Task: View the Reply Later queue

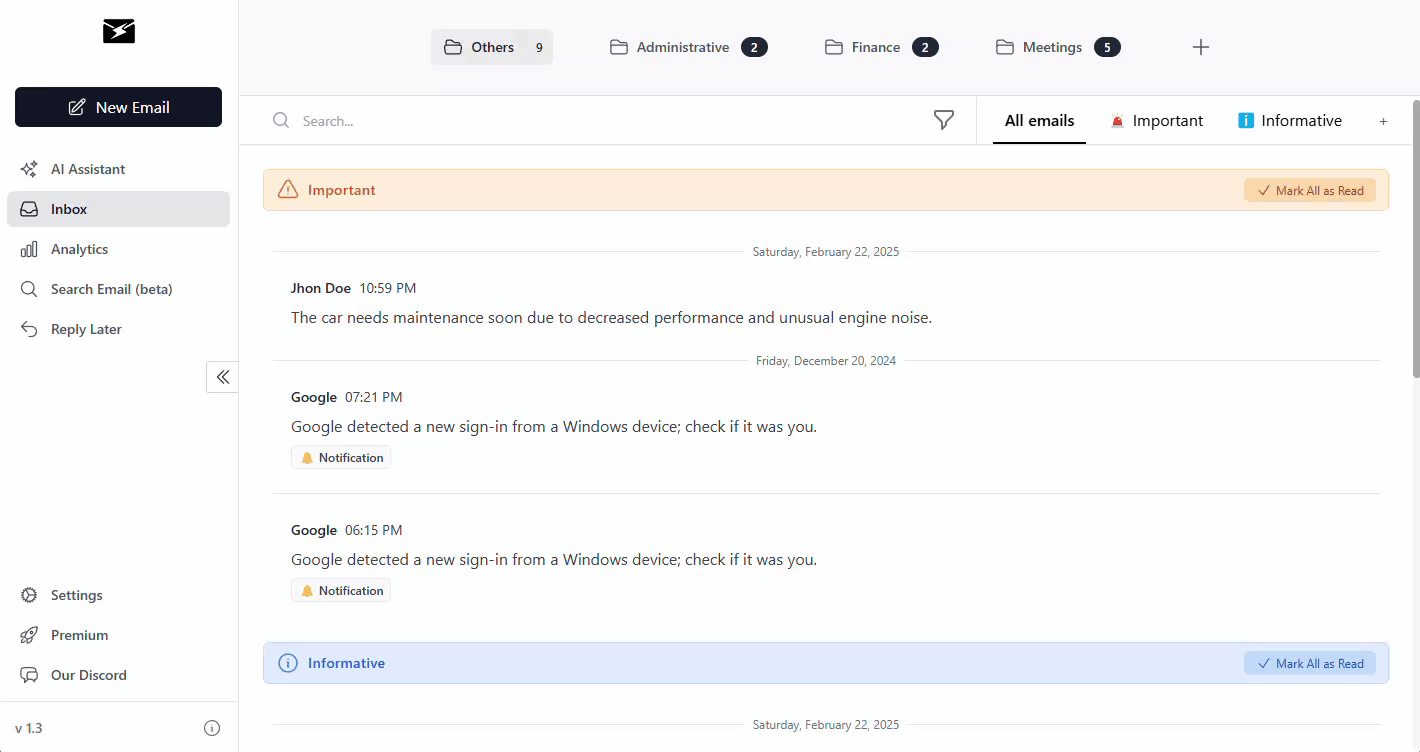Action: tap(85, 329)
